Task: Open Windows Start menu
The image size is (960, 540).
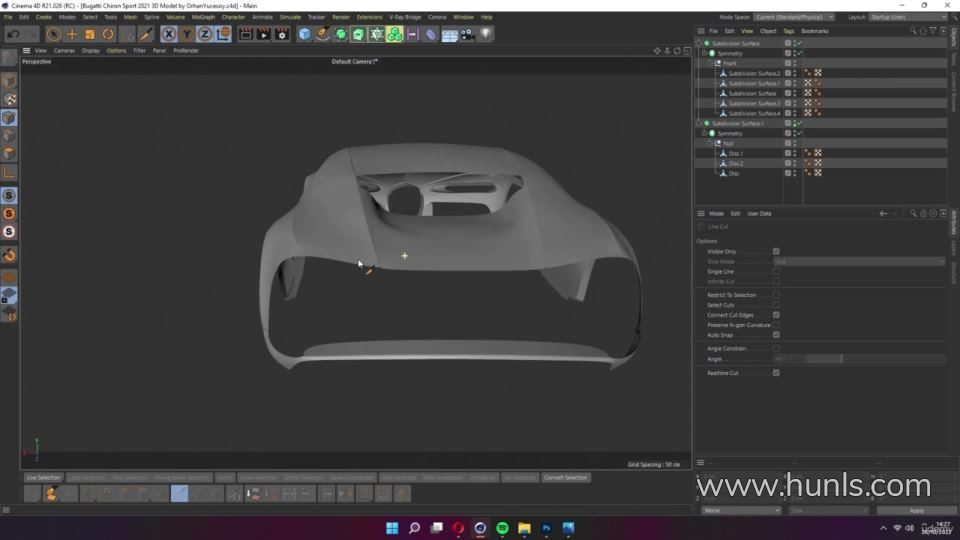Action: point(392,528)
